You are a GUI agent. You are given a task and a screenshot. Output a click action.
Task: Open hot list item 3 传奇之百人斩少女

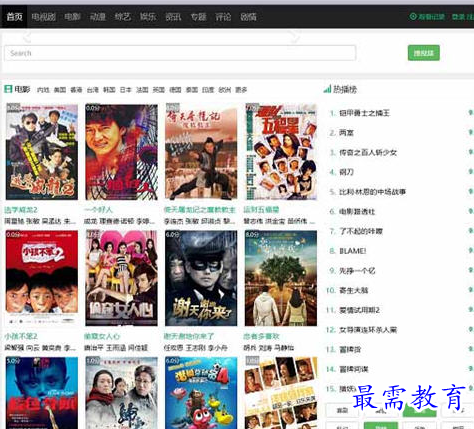[368, 153]
